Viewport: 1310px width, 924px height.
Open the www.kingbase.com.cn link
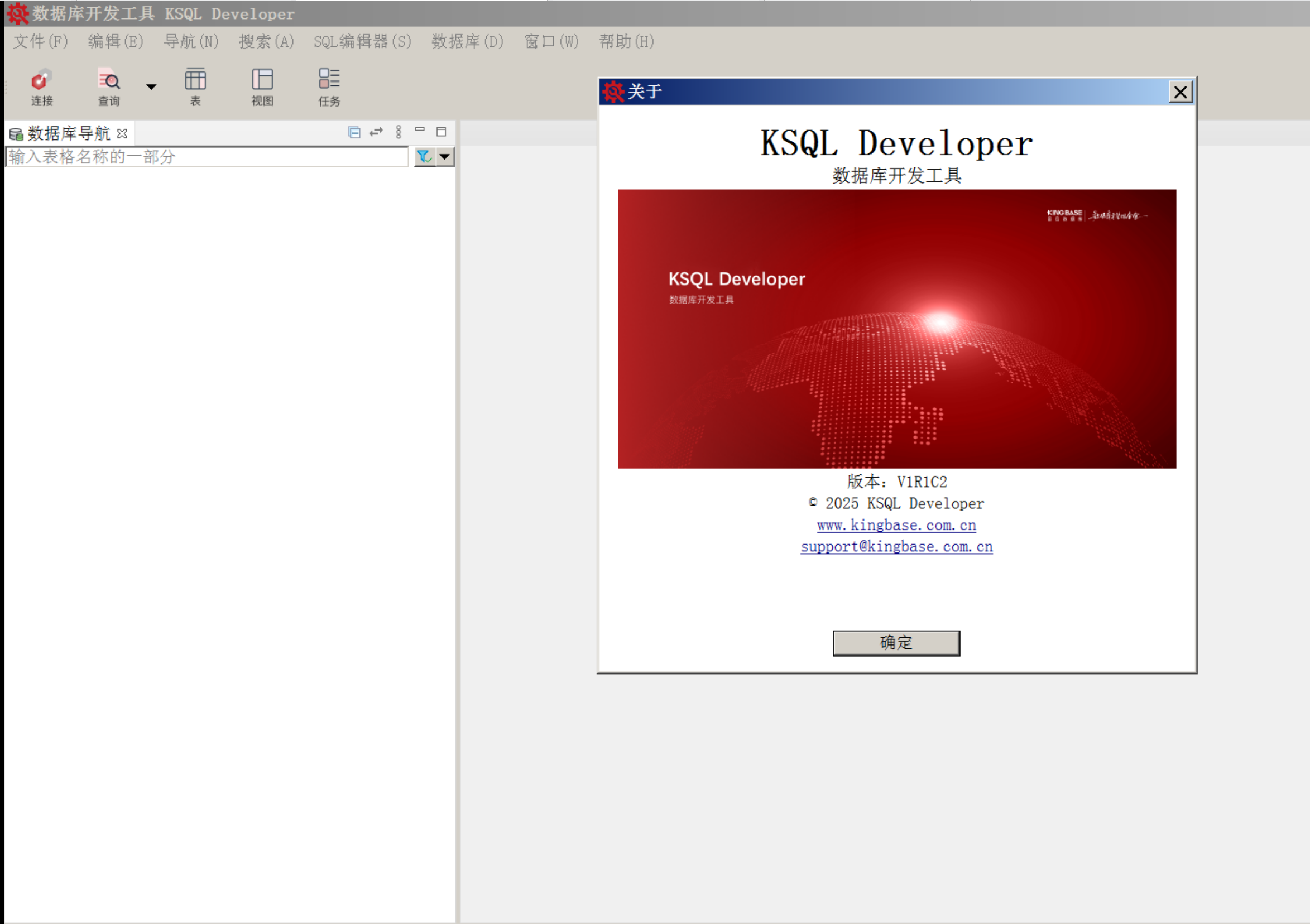(896, 524)
